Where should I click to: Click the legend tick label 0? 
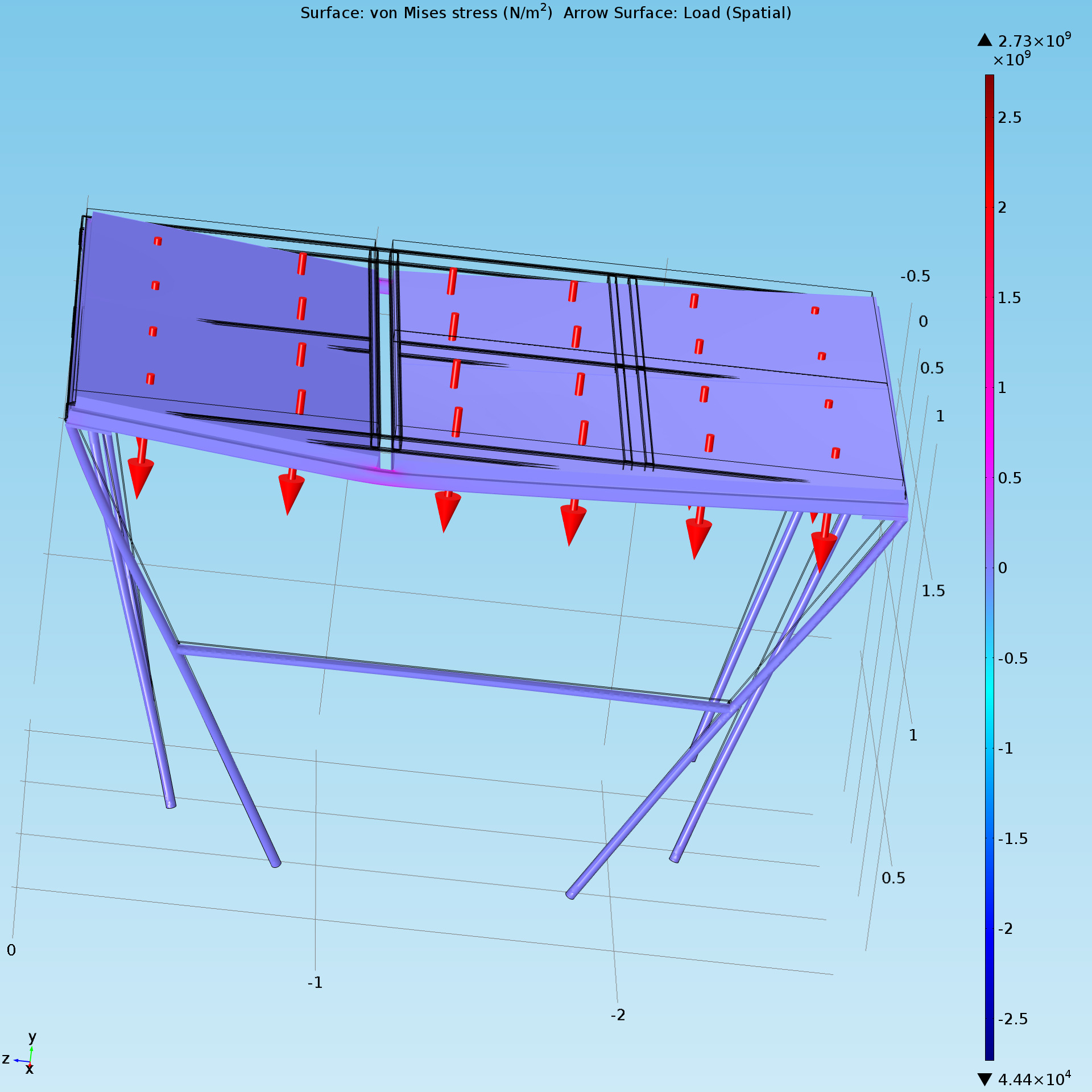[1002, 568]
